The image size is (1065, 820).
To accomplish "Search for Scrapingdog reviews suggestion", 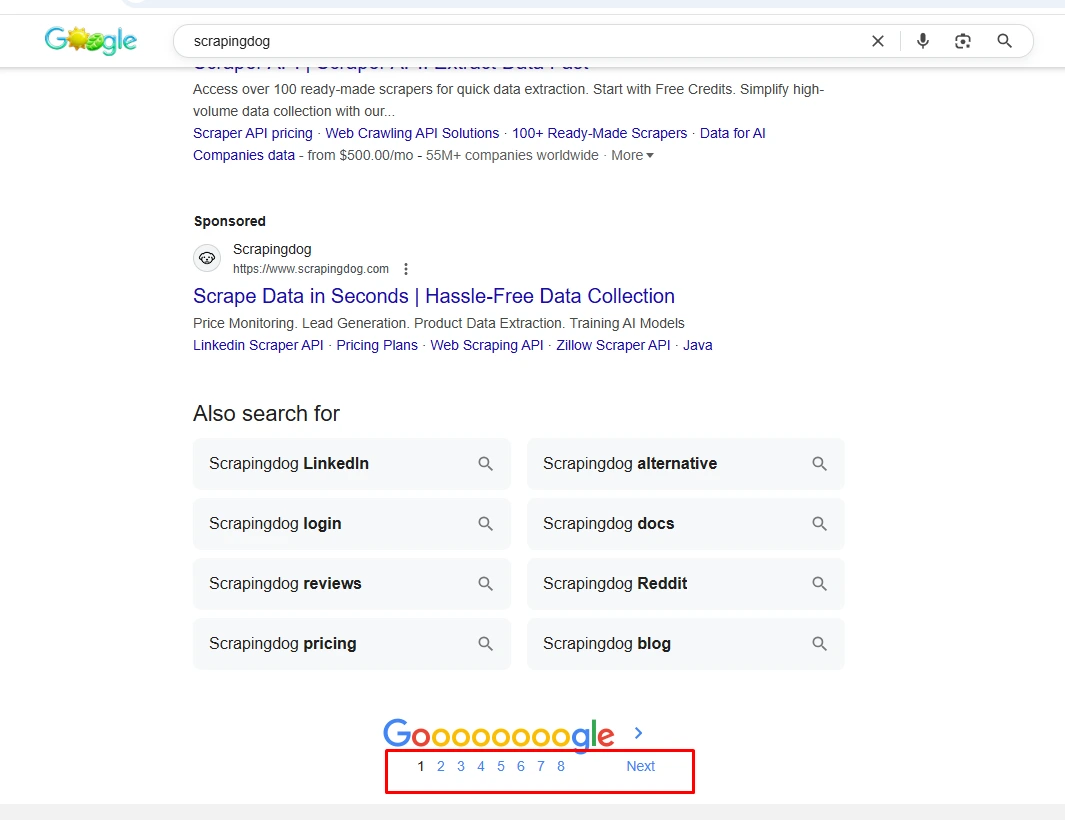I will [352, 584].
